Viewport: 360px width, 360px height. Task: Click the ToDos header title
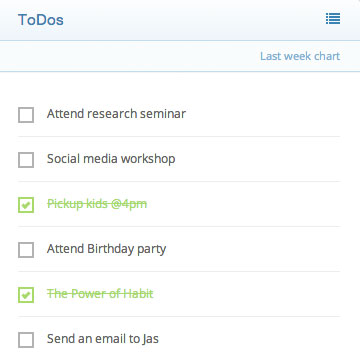(x=41, y=20)
